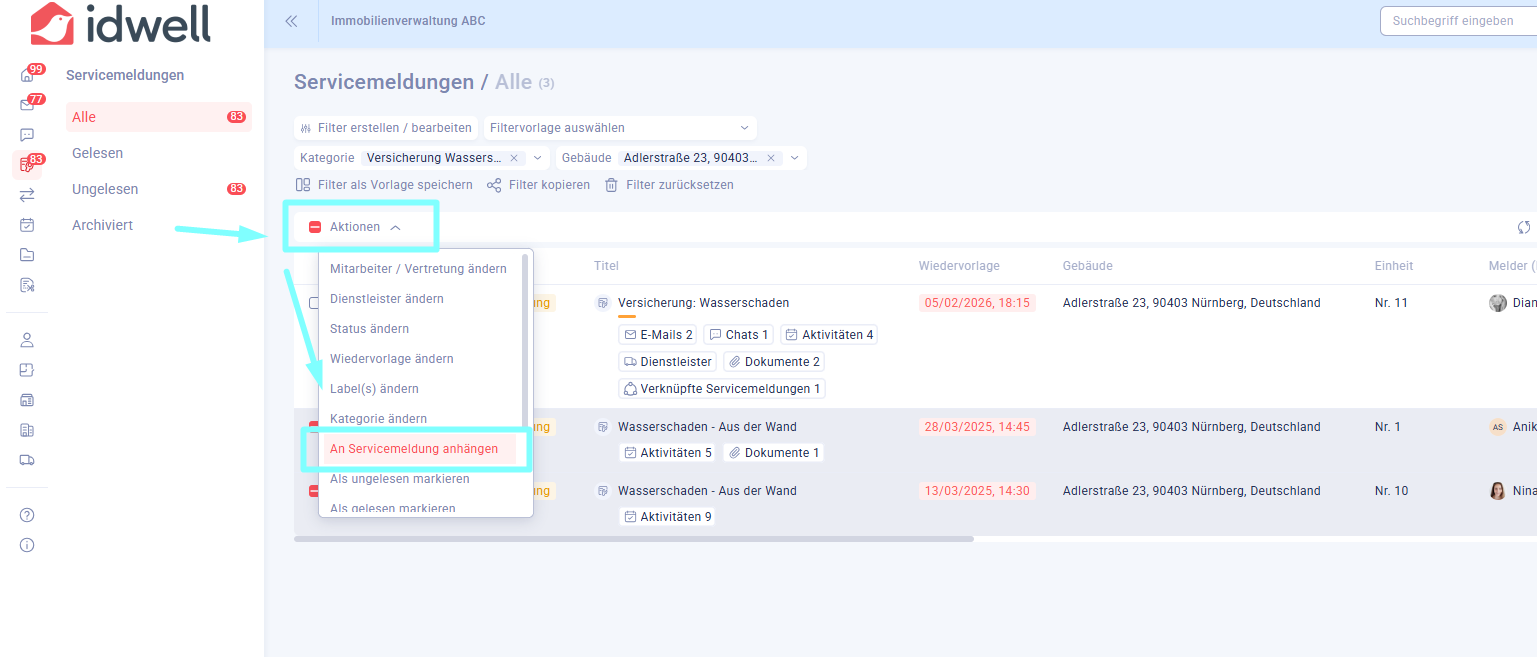The image size is (1537, 657).
Task: Open the mail inbox icon with 77 badge
Action: click(x=27, y=105)
